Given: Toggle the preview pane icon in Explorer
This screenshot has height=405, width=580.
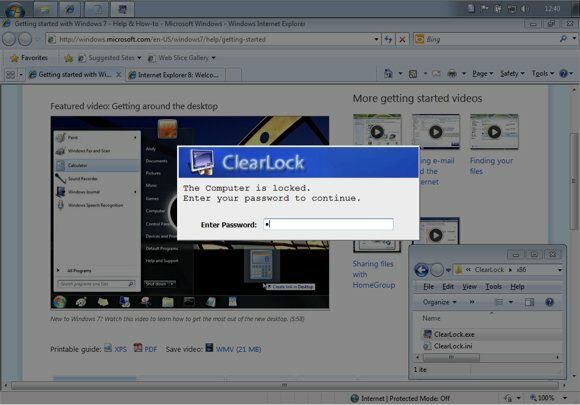Looking at the screenshot, I should [529, 302].
